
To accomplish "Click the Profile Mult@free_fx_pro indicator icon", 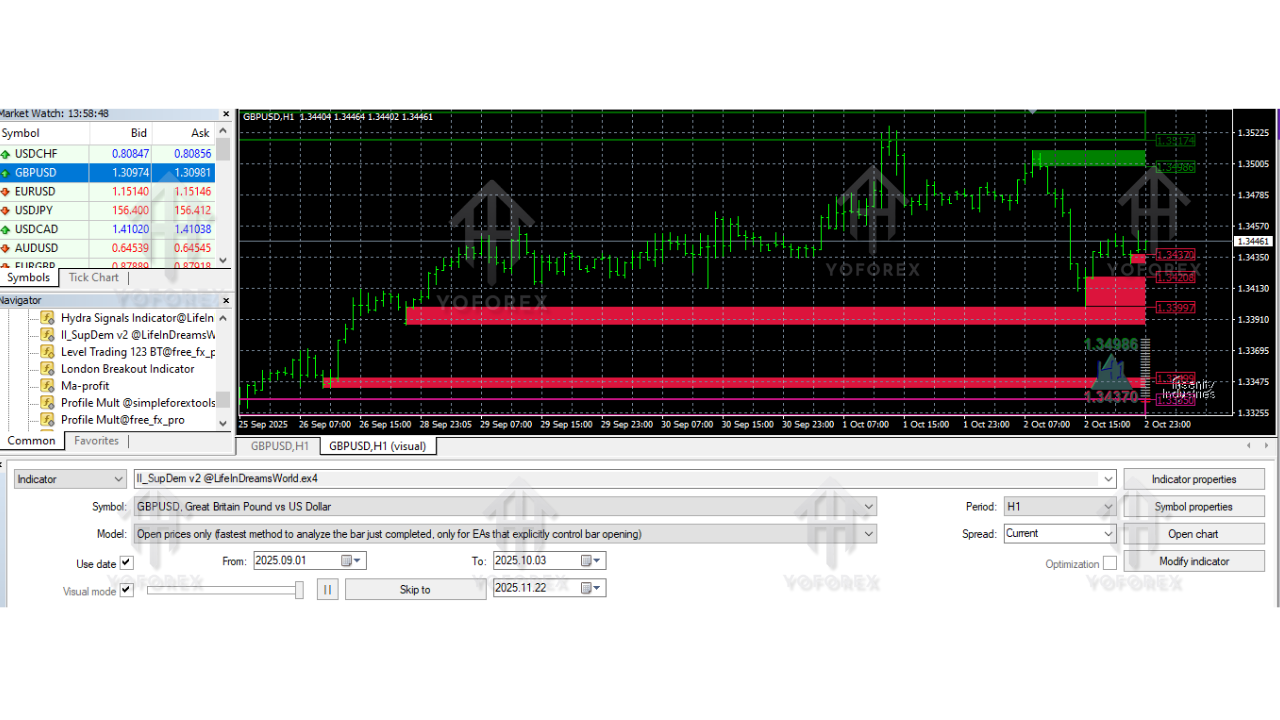I will 47,419.
